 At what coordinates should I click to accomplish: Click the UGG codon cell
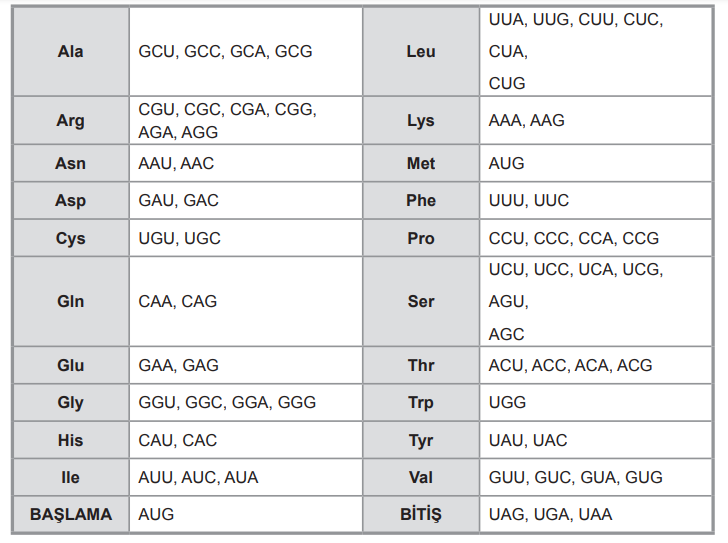point(596,402)
